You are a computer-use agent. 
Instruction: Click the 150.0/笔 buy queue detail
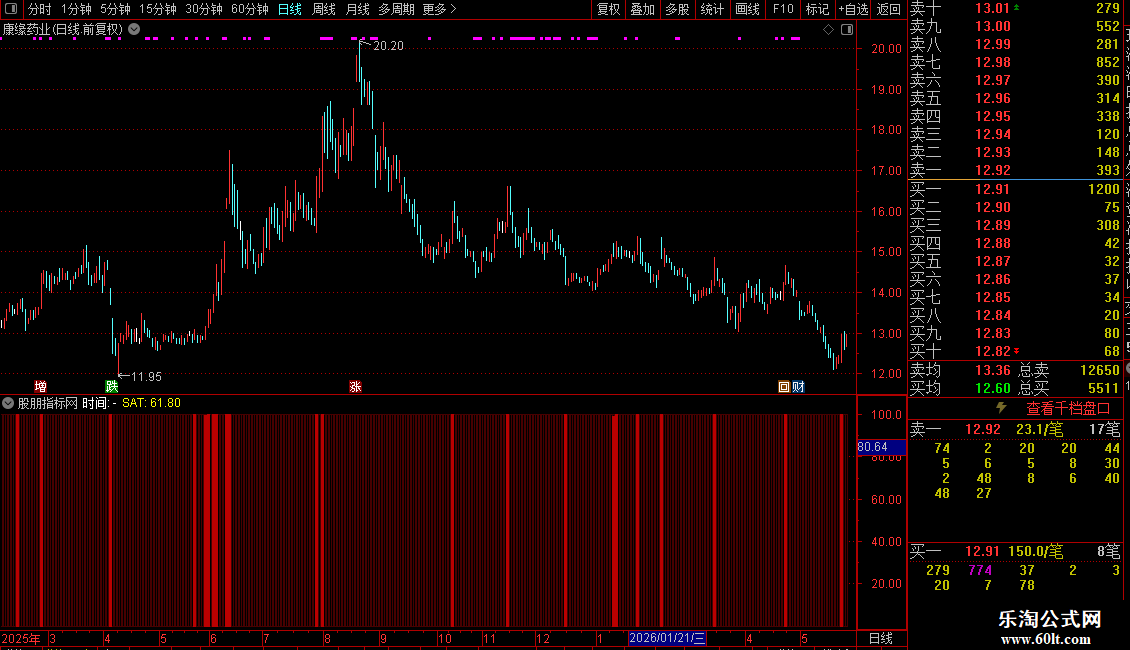click(1036, 551)
